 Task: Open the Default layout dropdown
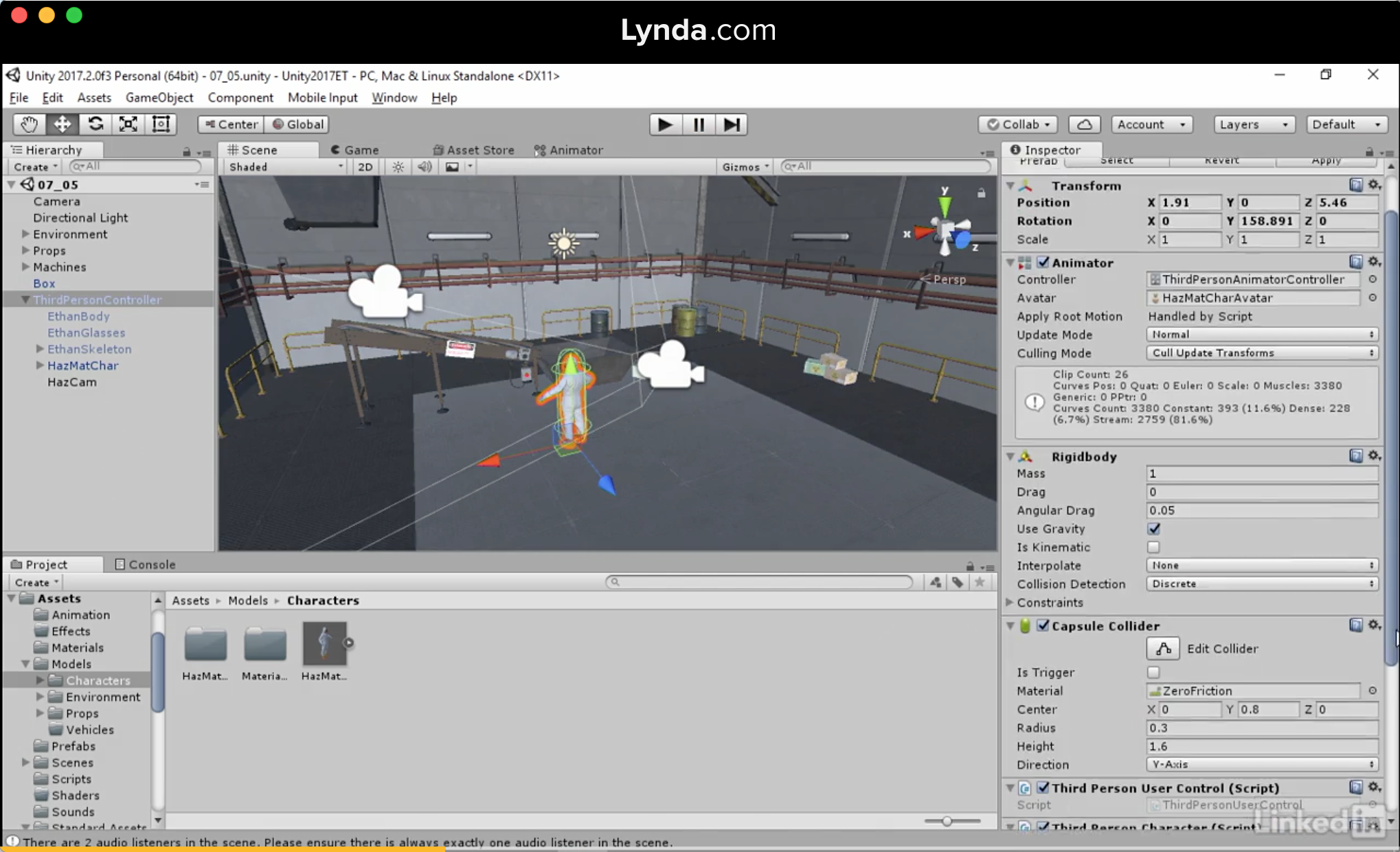pos(1347,124)
